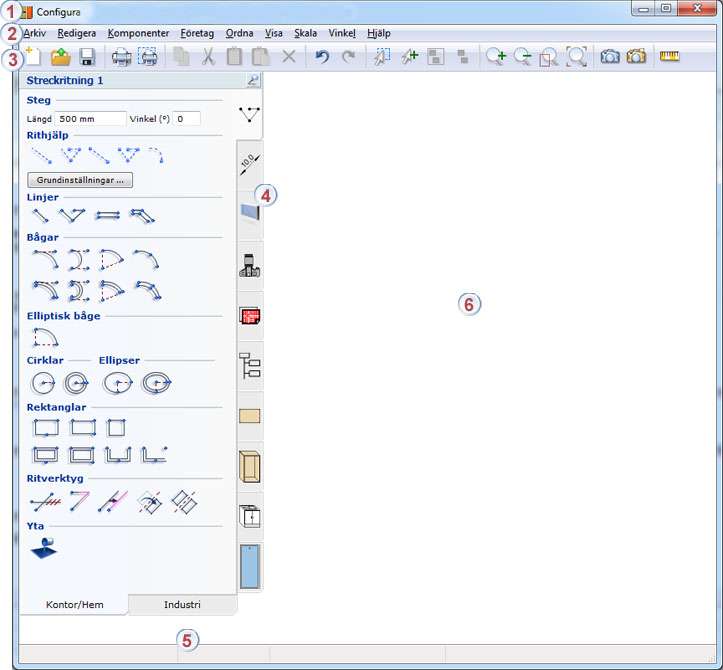Screen dimensions: 723x670
Task: Select the elliptic arc tool
Action: tap(45, 337)
